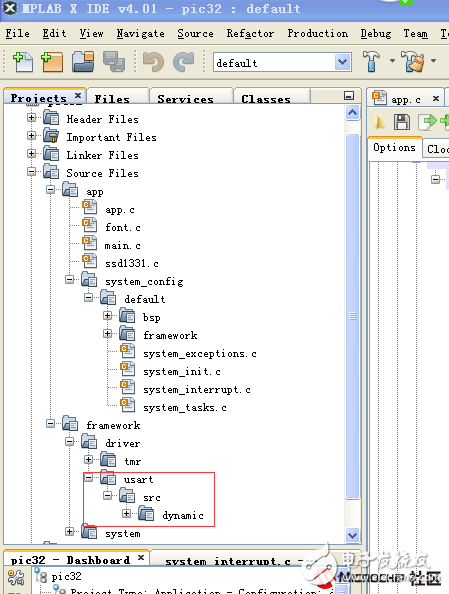This screenshot has height=594, width=449.
Task: Expand the tmr driver folder
Action: coord(88,460)
